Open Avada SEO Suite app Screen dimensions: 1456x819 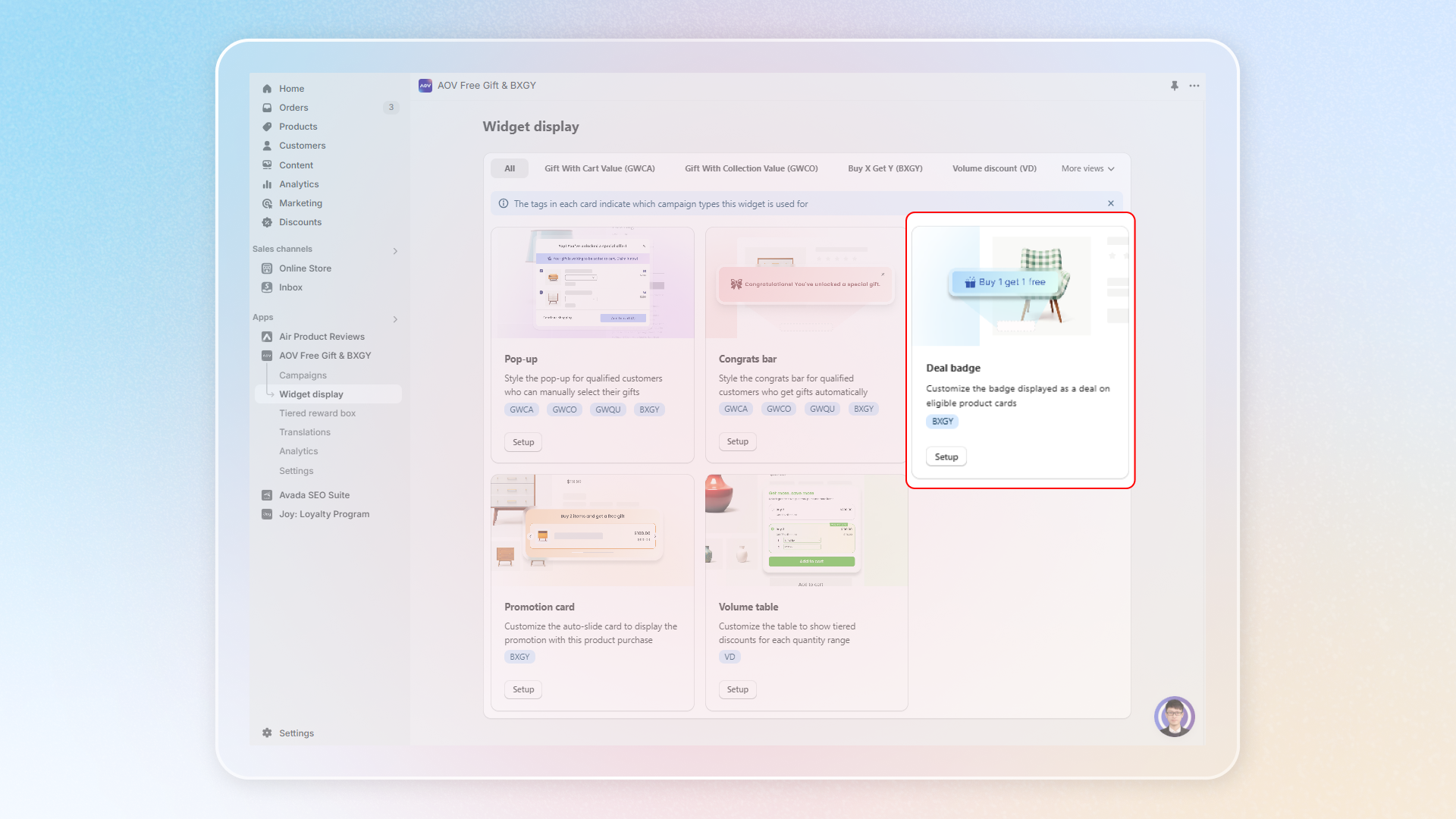click(314, 495)
